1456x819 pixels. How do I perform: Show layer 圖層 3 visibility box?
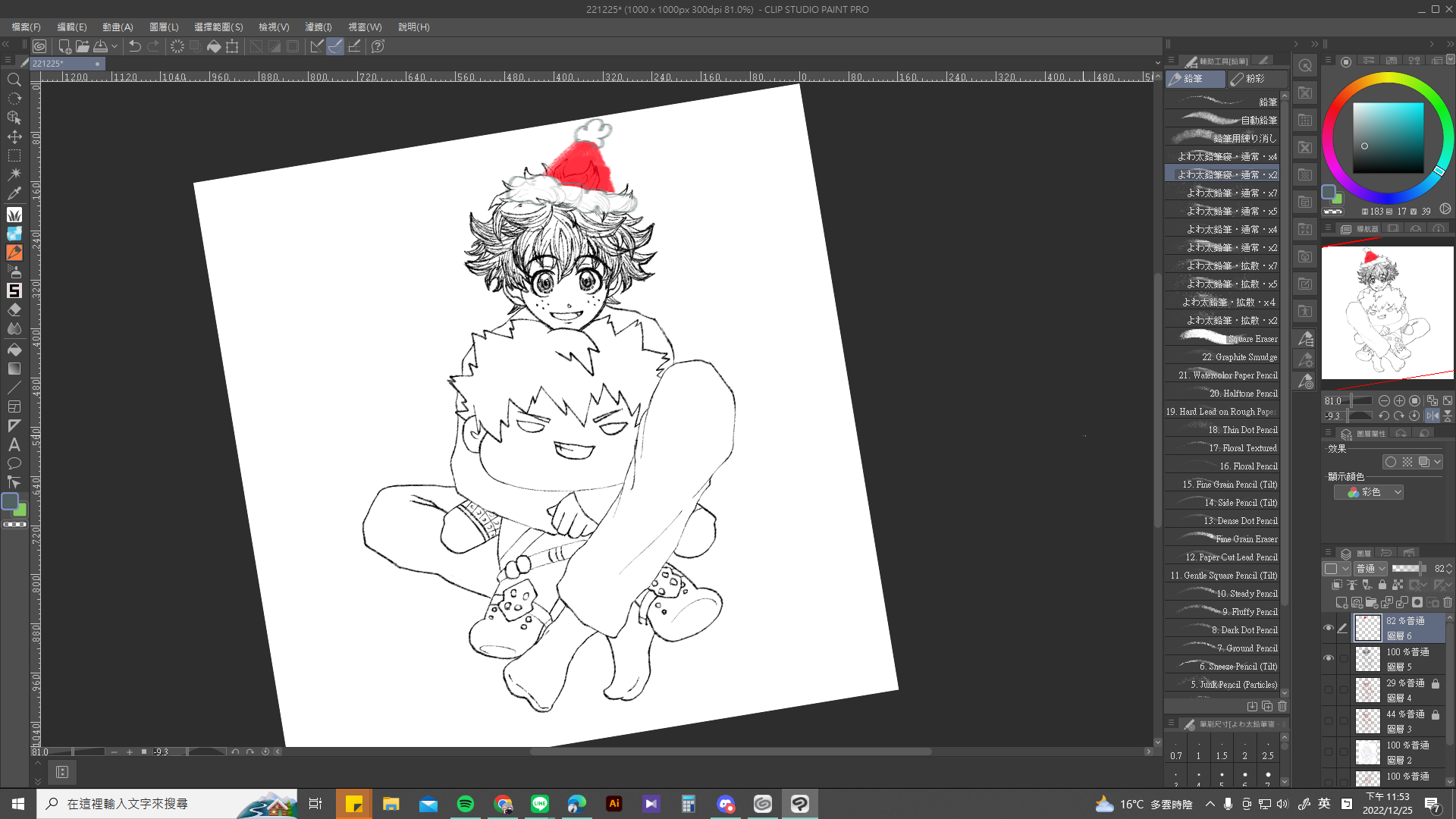1328,720
